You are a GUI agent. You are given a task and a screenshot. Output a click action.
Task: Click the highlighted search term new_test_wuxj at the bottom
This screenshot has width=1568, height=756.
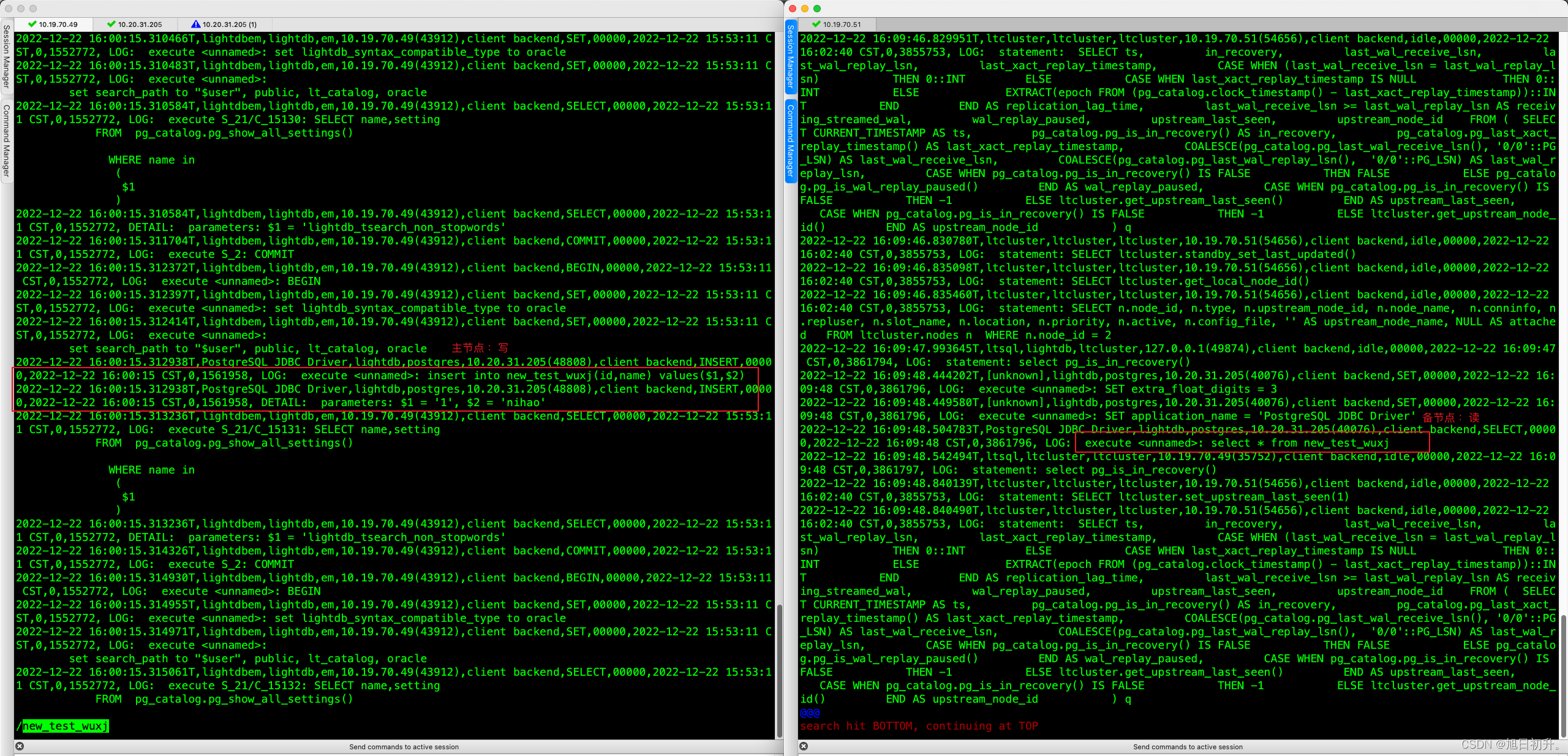pyautogui.click(x=65, y=726)
